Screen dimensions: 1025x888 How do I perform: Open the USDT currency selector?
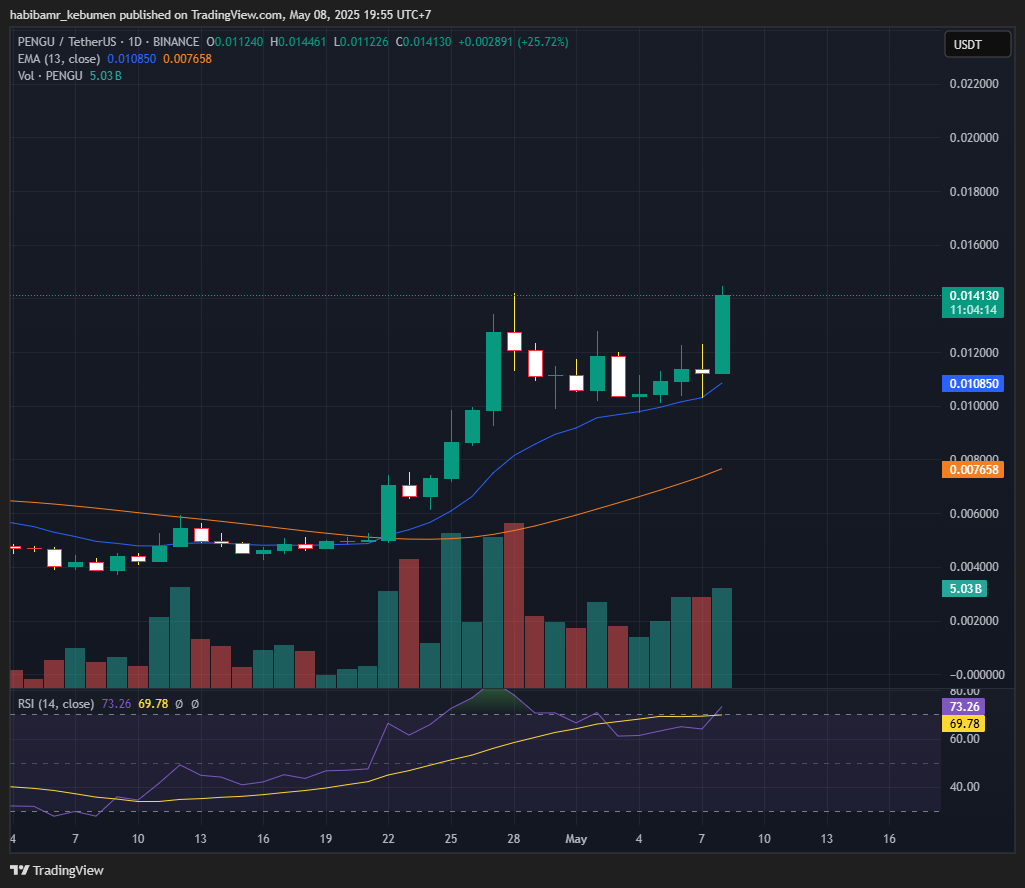(x=968, y=44)
